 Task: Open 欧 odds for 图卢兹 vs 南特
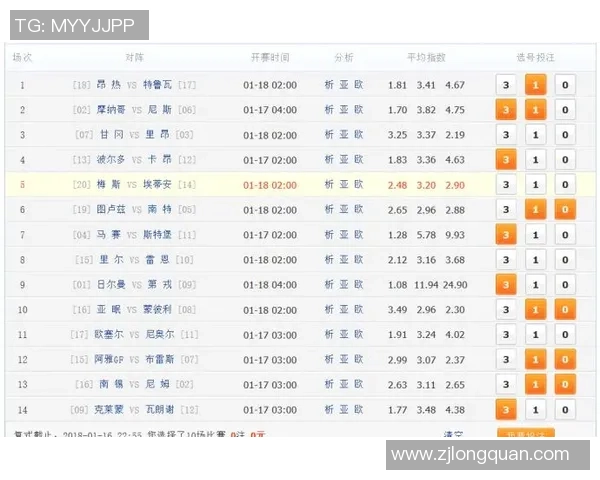pyautogui.click(x=358, y=209)
